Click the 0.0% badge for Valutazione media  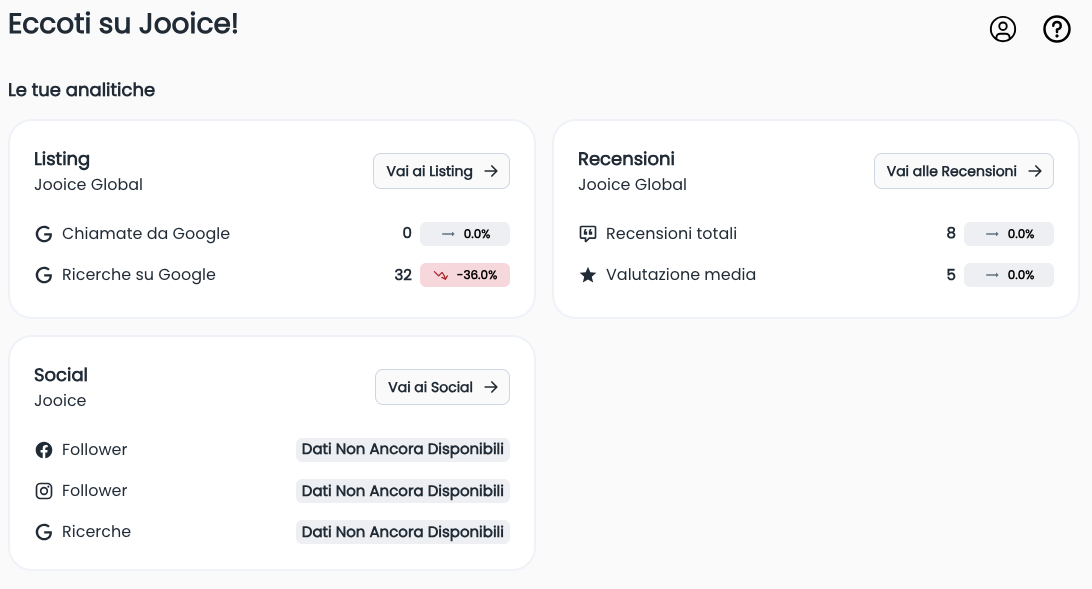pyautogui.click(x=1008, y=275)
